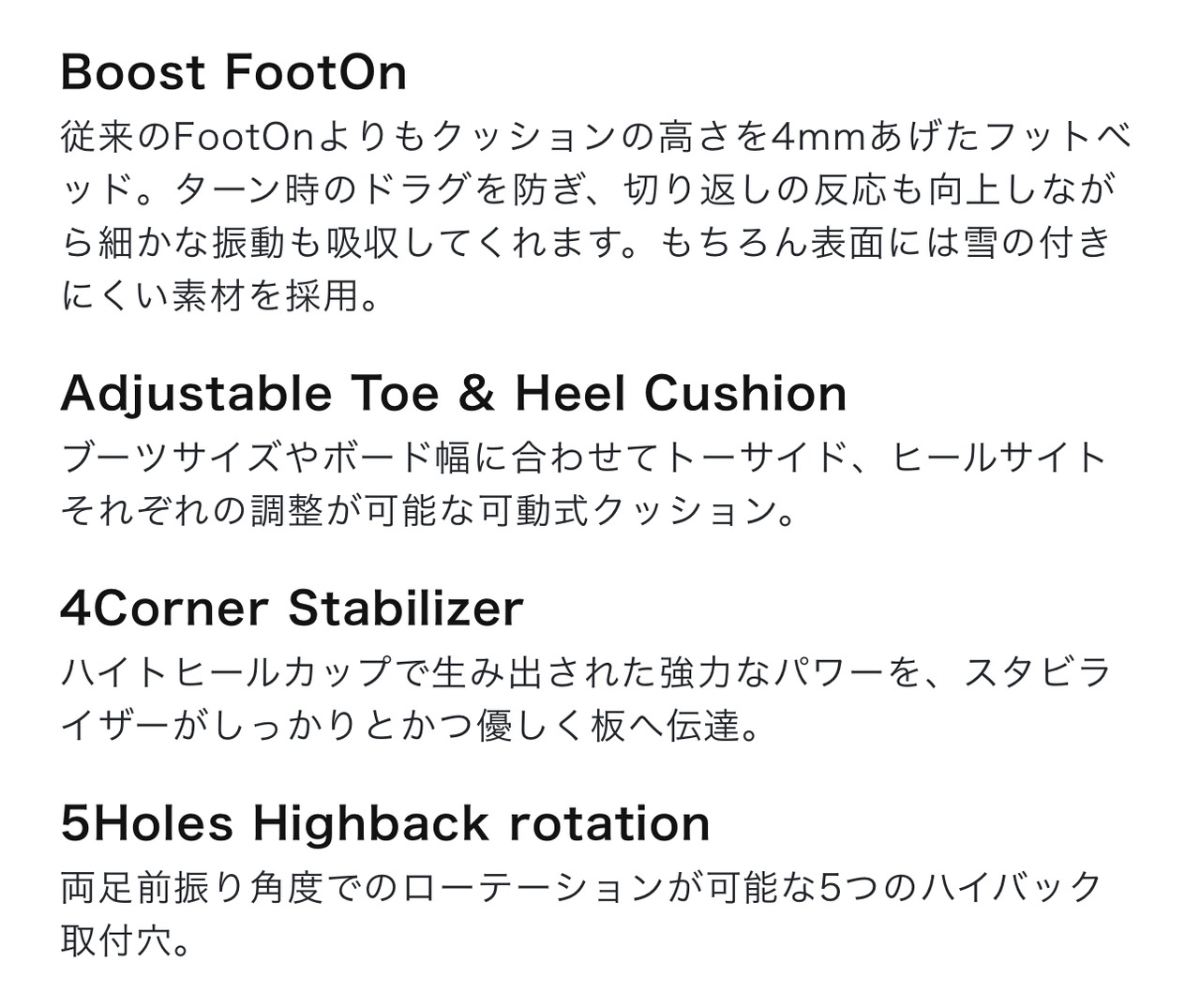Select the word "Adjustable" in the second heading
The width and height of the screenshot is (1200, 1008).
(x=196, y=393)
